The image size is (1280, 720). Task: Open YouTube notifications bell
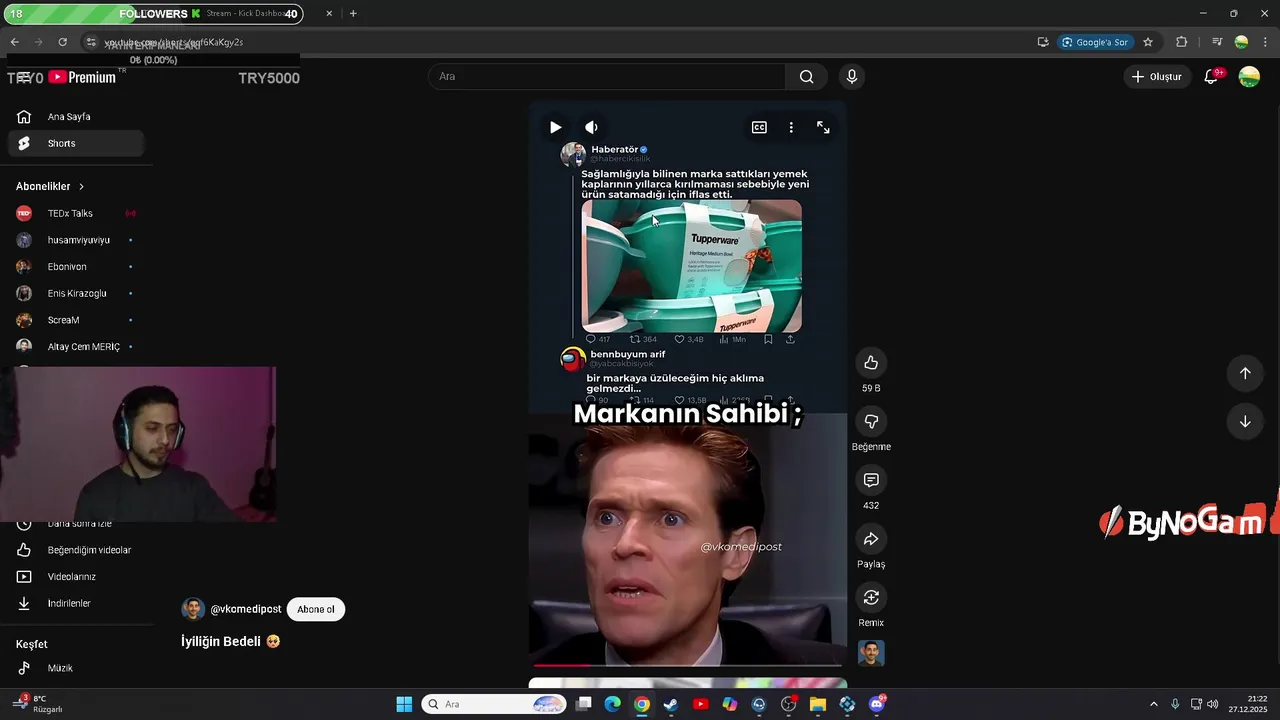coord(1211,77)
